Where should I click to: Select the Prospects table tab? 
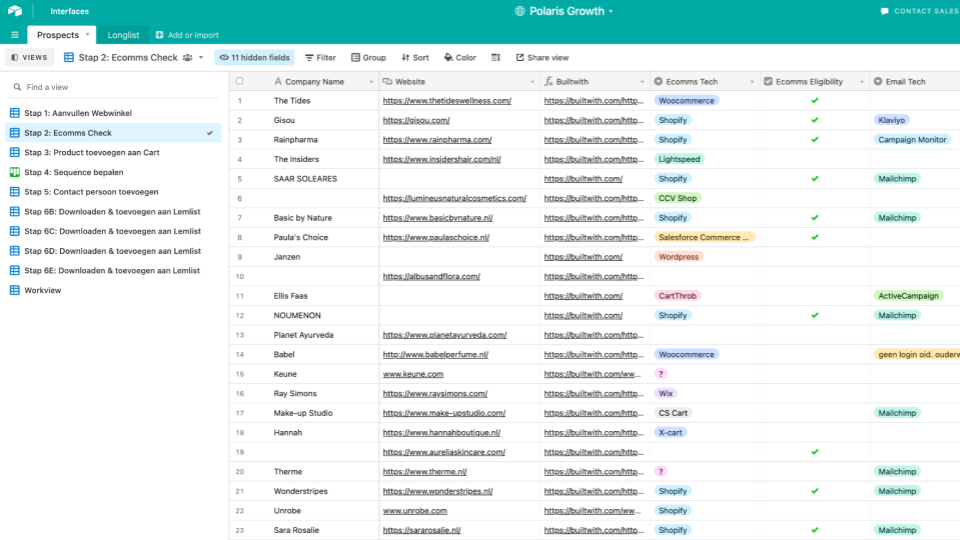pos(58,35)
